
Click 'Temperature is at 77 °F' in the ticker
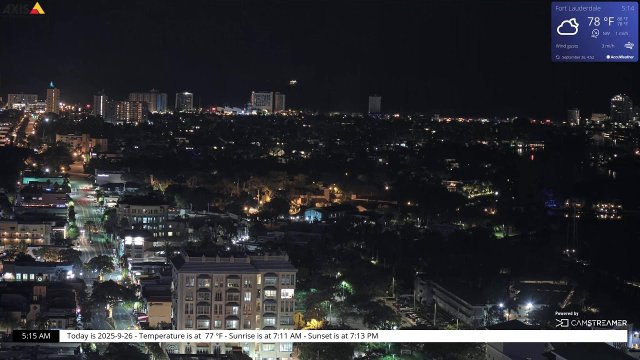click(x=181, y=336)
